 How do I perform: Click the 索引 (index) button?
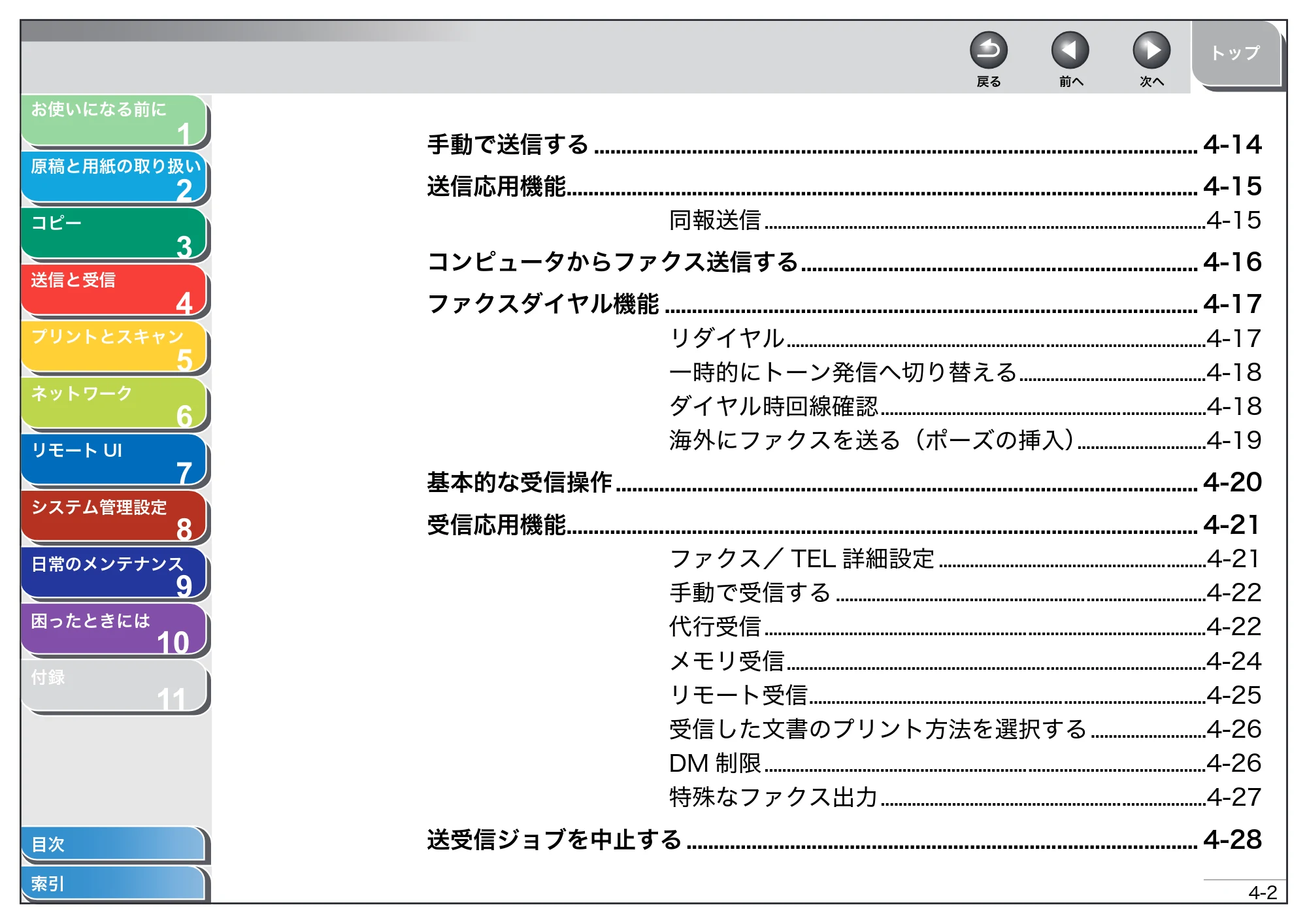[114, 883]
